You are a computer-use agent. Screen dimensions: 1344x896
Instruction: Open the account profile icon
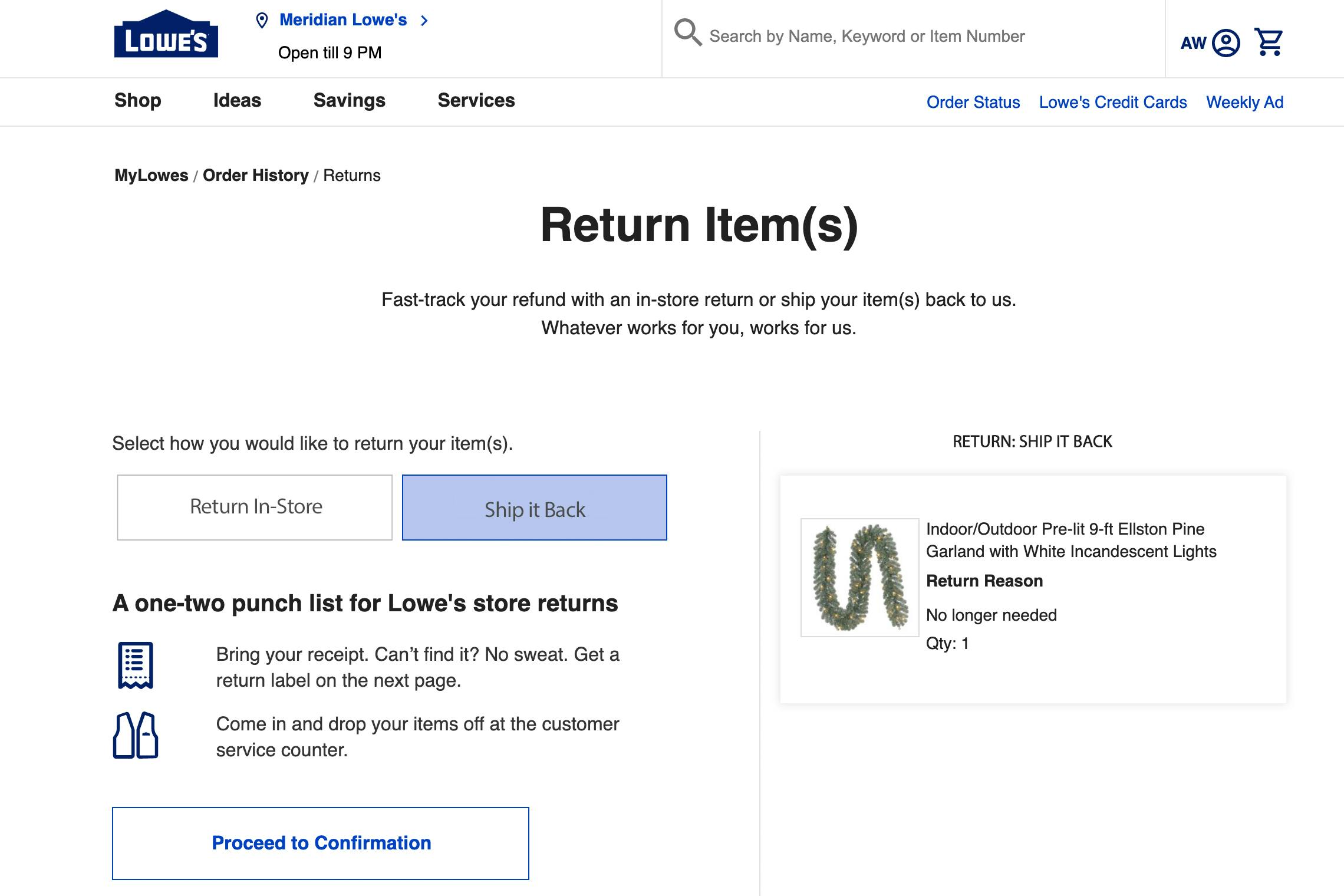[x=1226, y=43]
